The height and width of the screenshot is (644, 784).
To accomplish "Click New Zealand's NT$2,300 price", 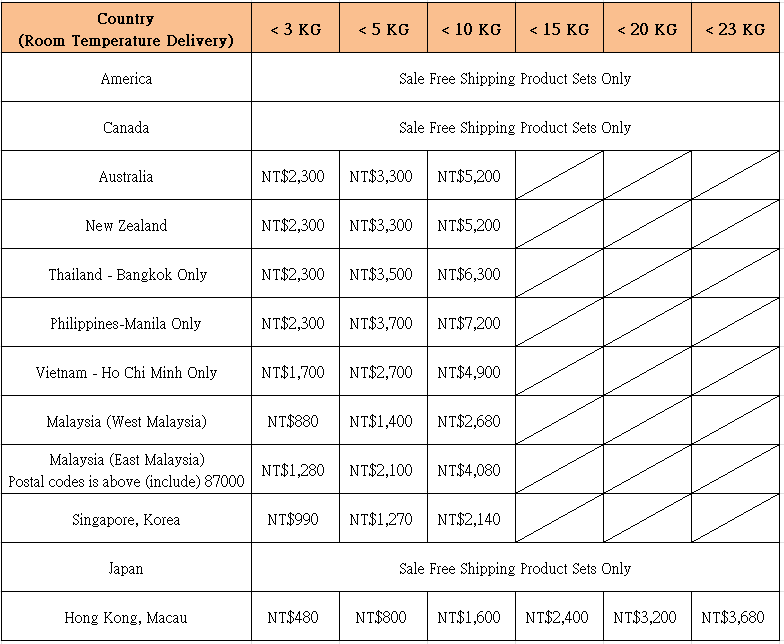I will point(293,225).
